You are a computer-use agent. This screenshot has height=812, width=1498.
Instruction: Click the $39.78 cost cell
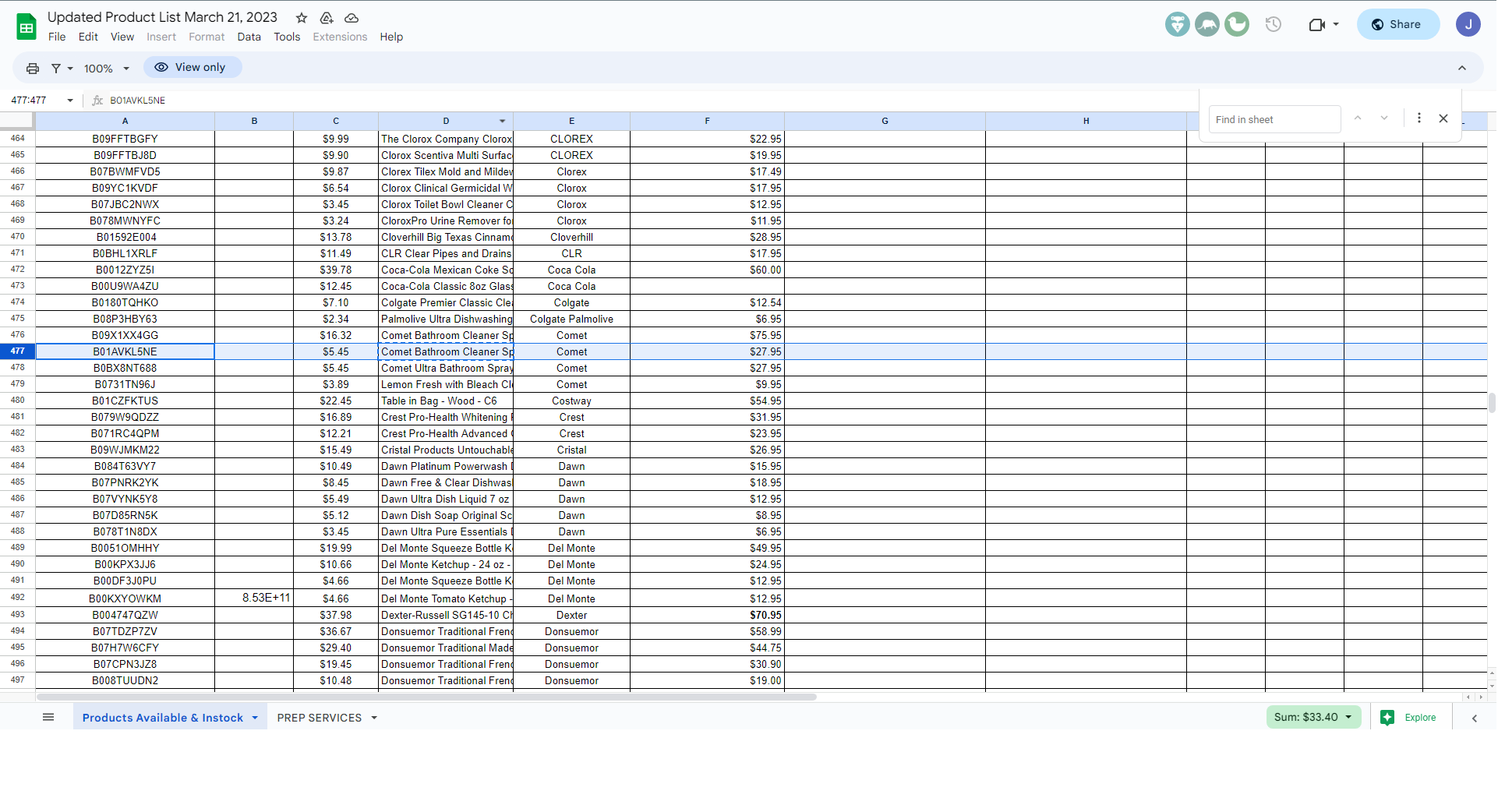point(336,270)
